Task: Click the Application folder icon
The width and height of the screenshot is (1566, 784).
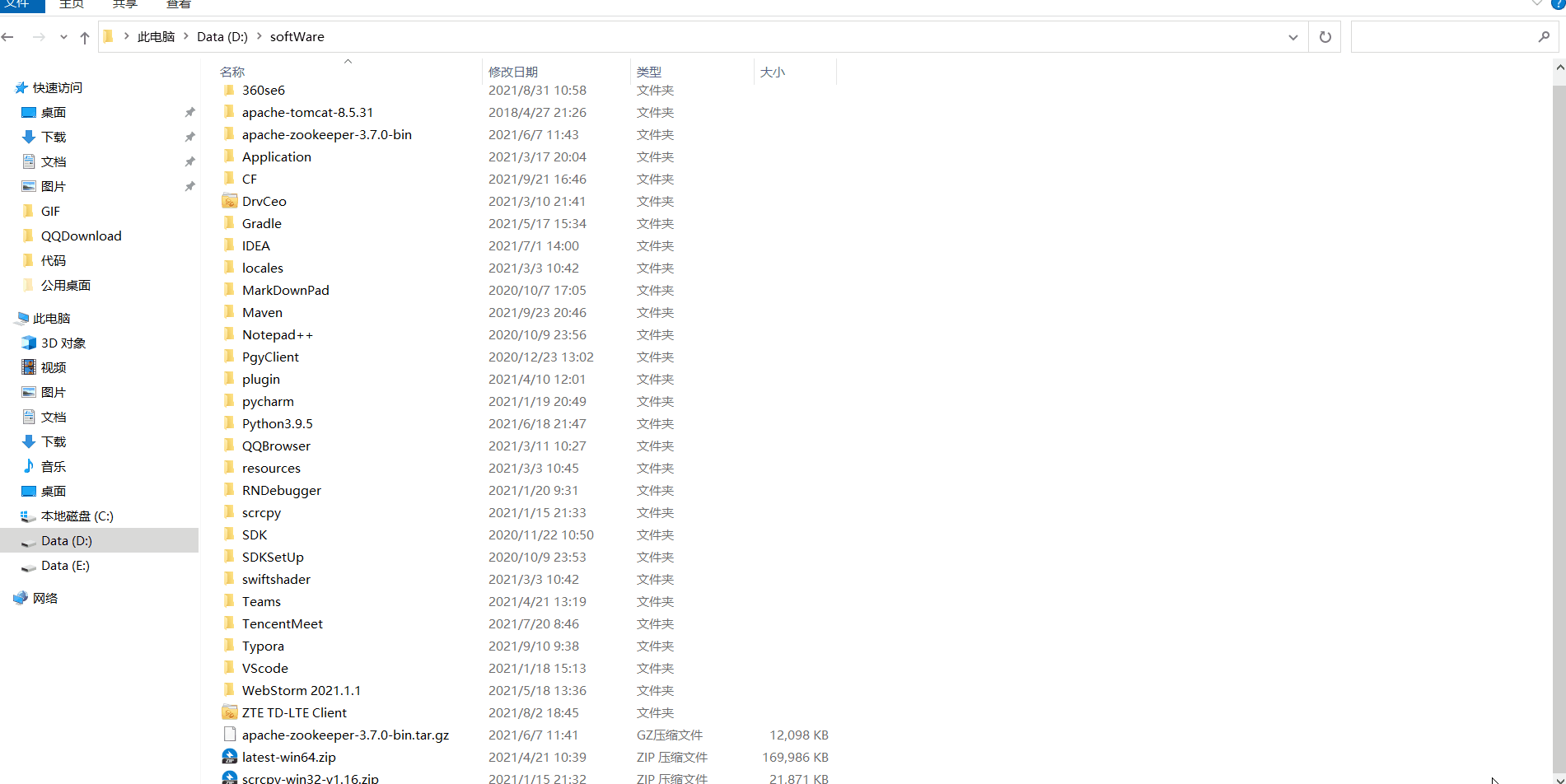Action: pyautogui.click(x=229, y=156)
